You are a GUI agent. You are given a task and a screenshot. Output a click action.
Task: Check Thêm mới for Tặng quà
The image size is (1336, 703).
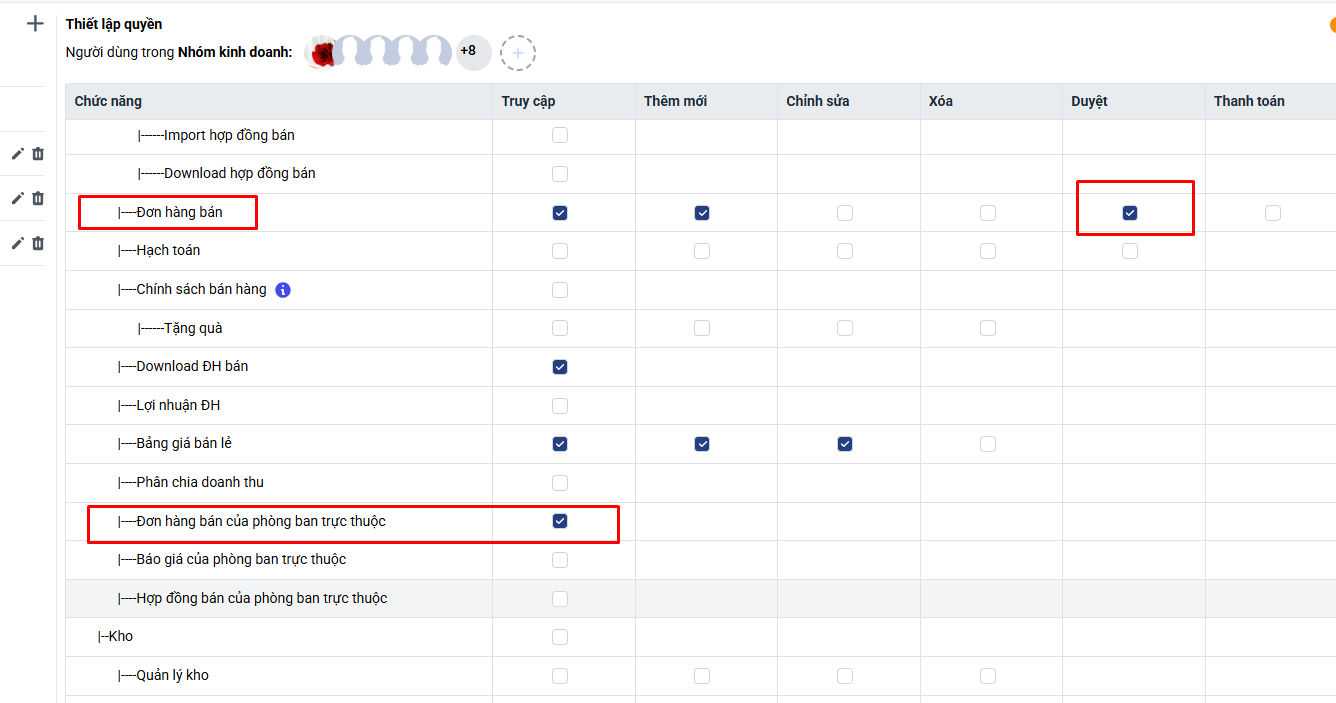pyautogui.click(x=702, y=328)
